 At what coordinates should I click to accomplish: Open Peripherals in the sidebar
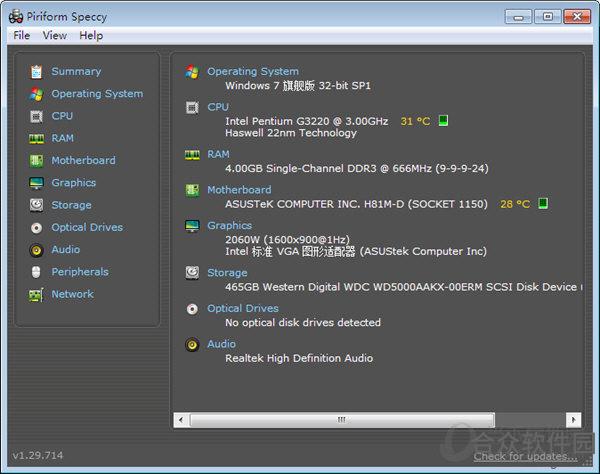pos(80,272)
